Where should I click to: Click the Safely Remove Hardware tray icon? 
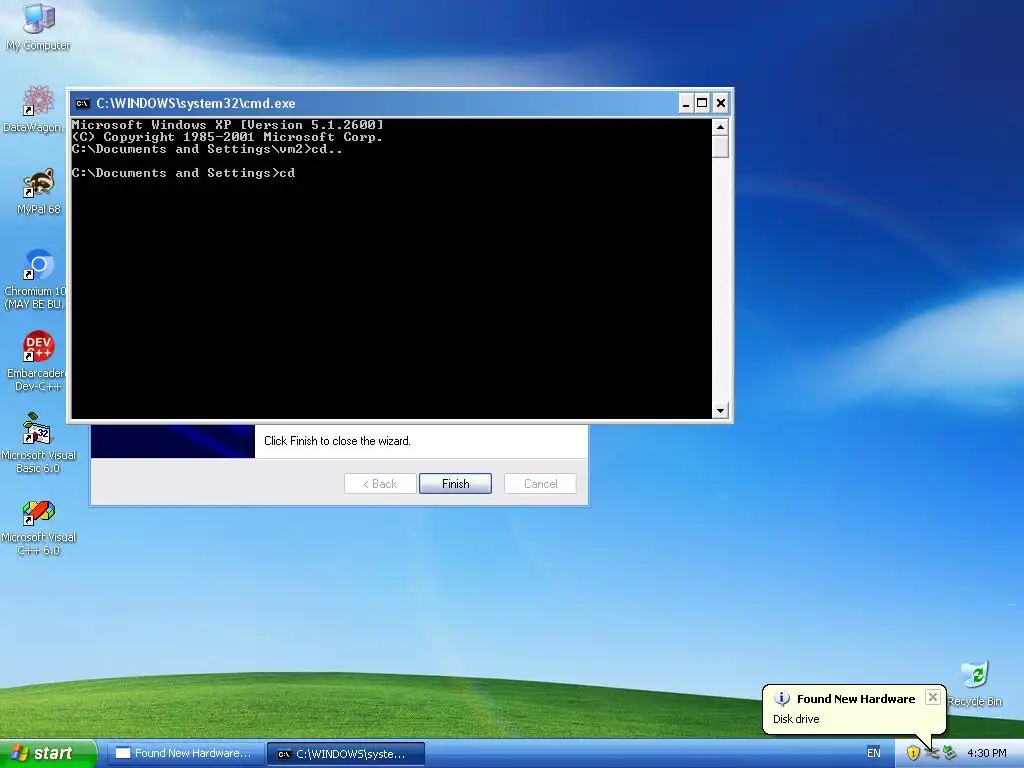[950, 753]
